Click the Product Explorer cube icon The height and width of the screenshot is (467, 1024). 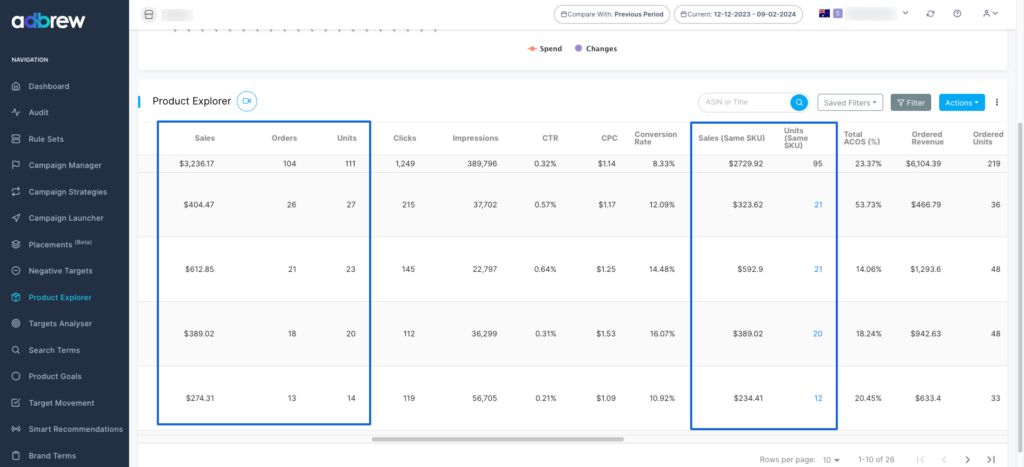point(16,297)
